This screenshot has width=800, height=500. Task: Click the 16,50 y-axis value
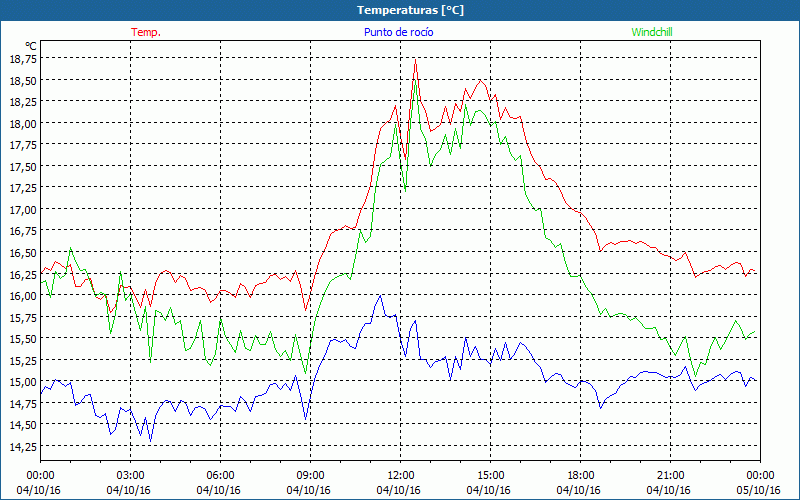tap(23, 253)
